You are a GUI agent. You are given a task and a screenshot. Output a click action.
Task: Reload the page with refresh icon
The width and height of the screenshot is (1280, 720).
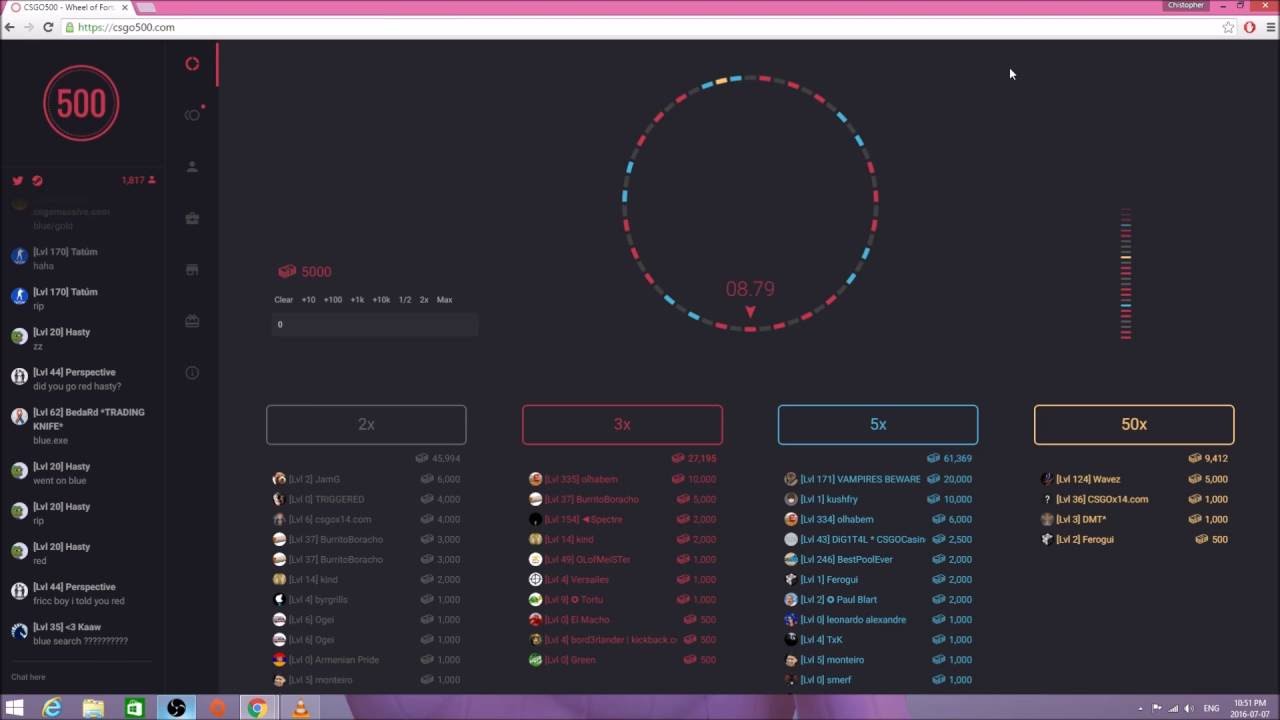pos(47,27)
